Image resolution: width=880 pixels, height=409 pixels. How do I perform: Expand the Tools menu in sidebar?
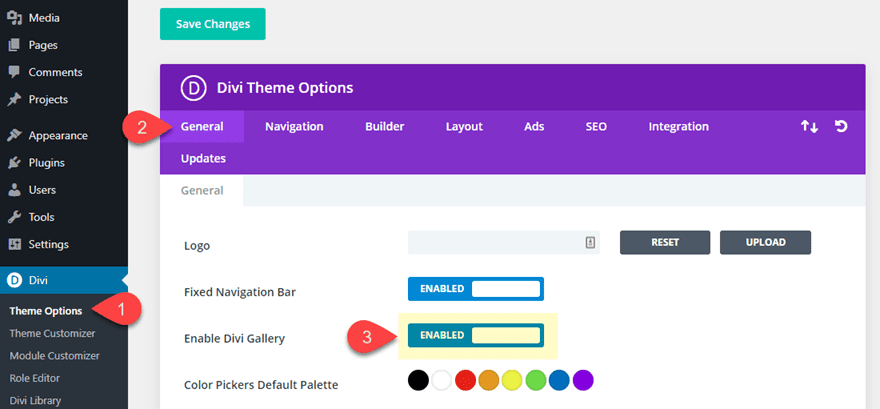click(41, 217)
